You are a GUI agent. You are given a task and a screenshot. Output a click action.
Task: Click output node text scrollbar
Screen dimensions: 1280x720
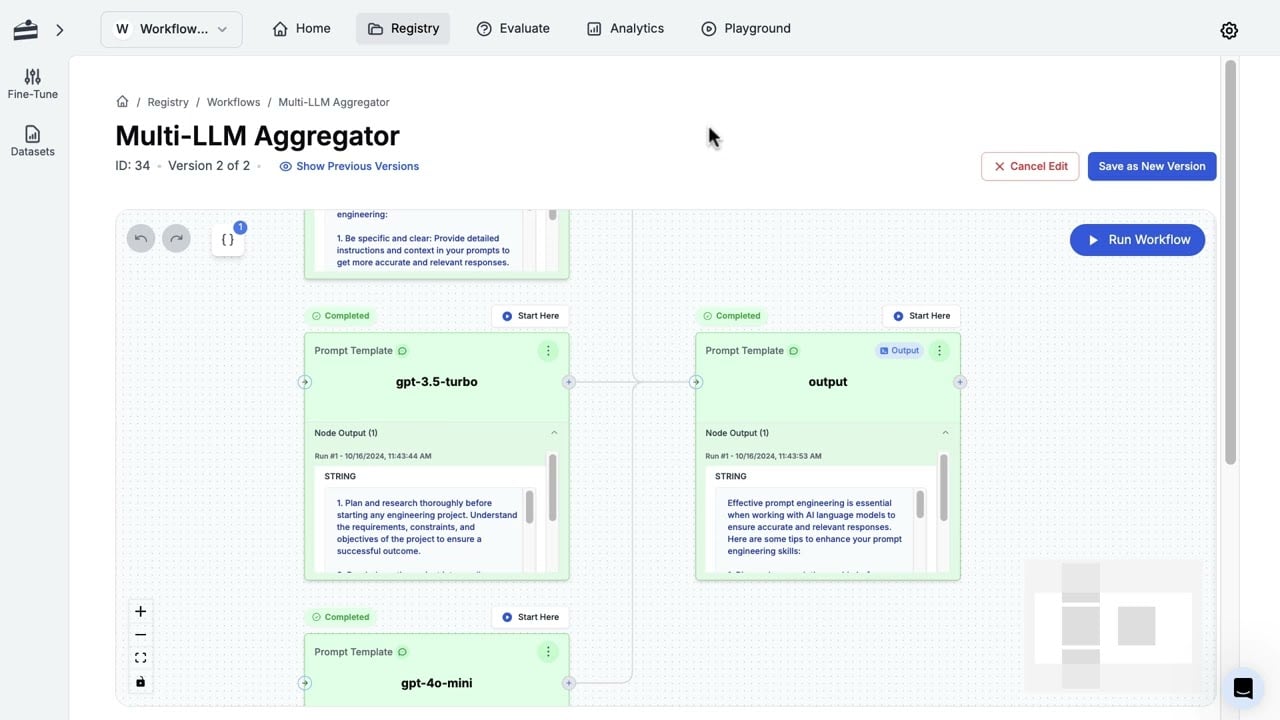click(x=920, y=506)
